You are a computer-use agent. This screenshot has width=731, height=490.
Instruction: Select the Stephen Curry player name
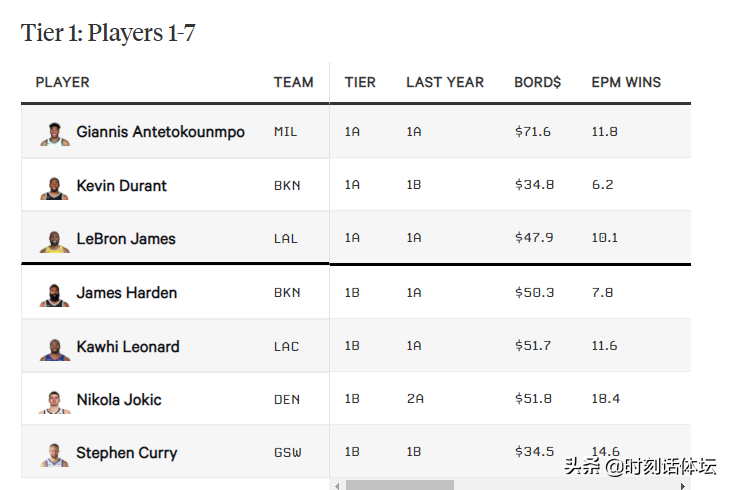tap(127, 453)
